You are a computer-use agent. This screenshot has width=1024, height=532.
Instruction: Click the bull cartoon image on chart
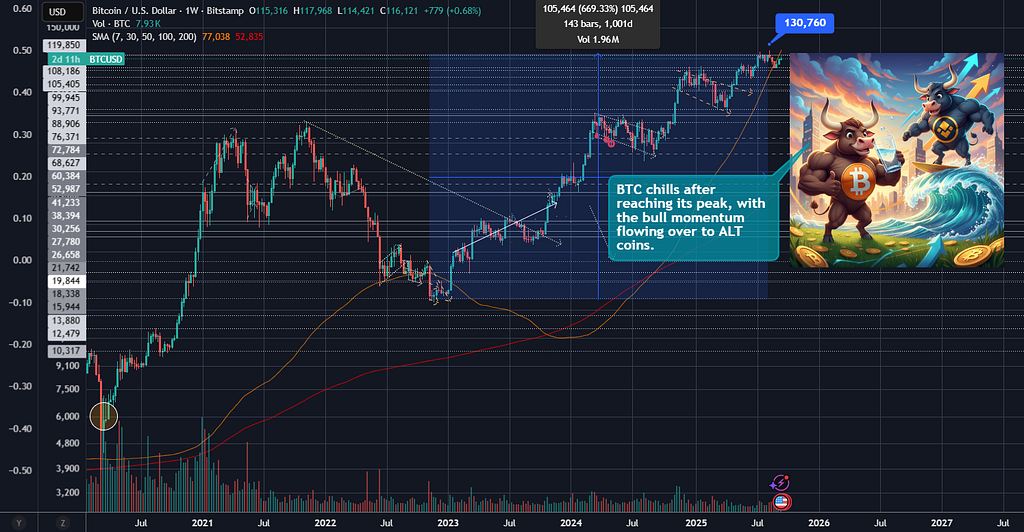tap(897, 160)
